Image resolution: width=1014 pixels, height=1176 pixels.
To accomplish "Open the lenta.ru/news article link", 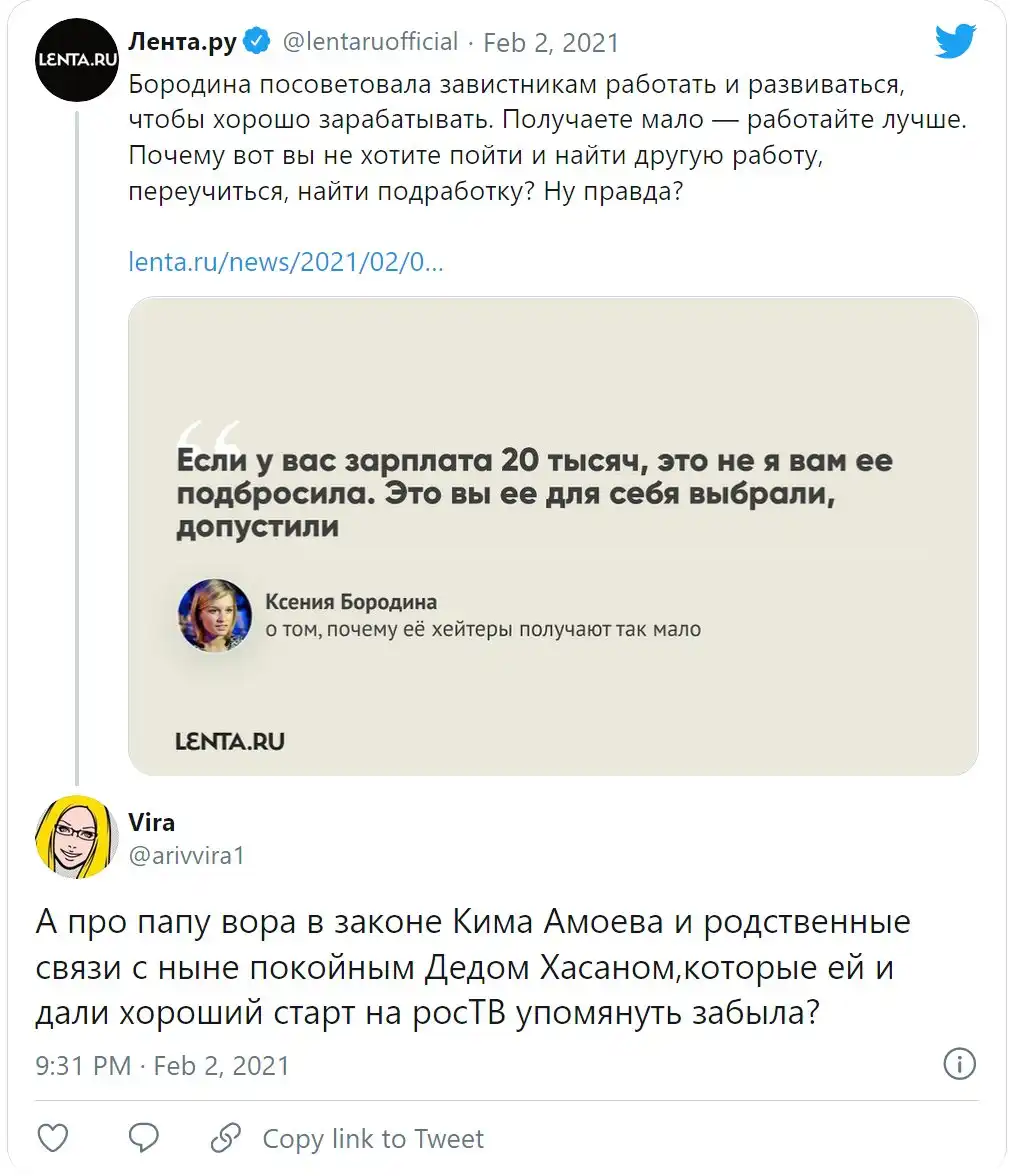I will tap(286, 262).
